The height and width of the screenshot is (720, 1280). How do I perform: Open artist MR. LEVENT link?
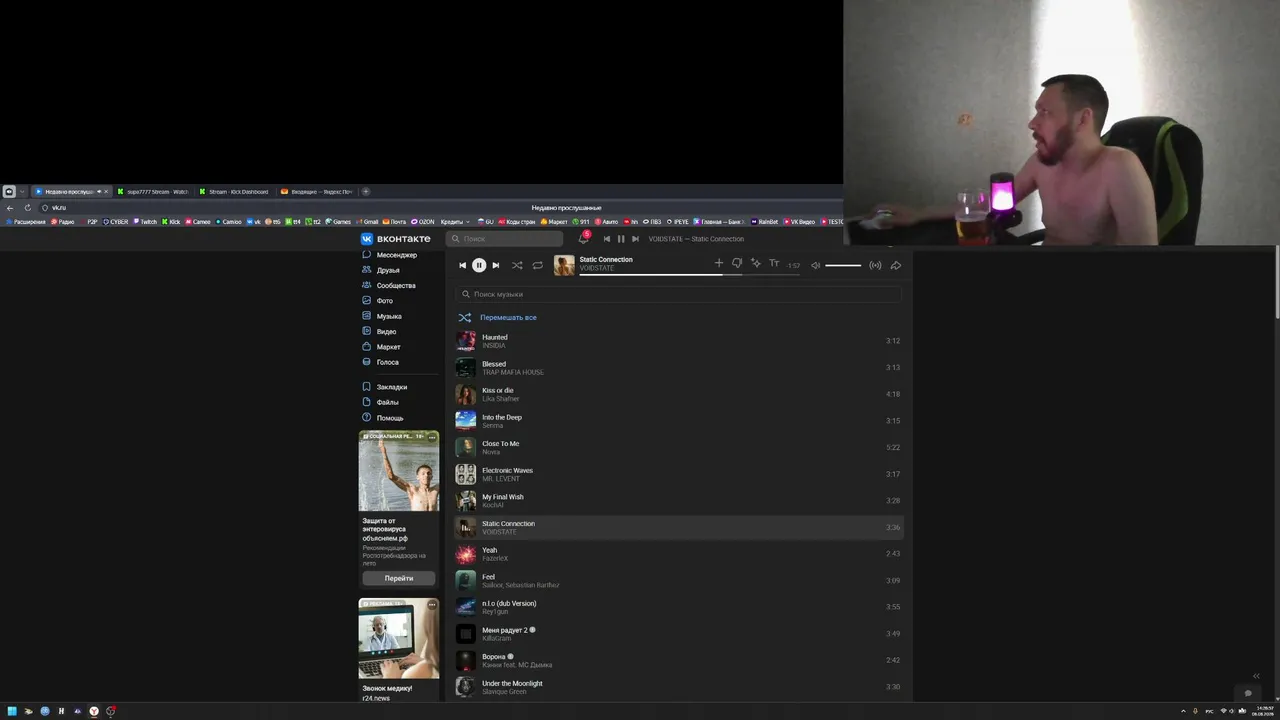coord(501,479)
